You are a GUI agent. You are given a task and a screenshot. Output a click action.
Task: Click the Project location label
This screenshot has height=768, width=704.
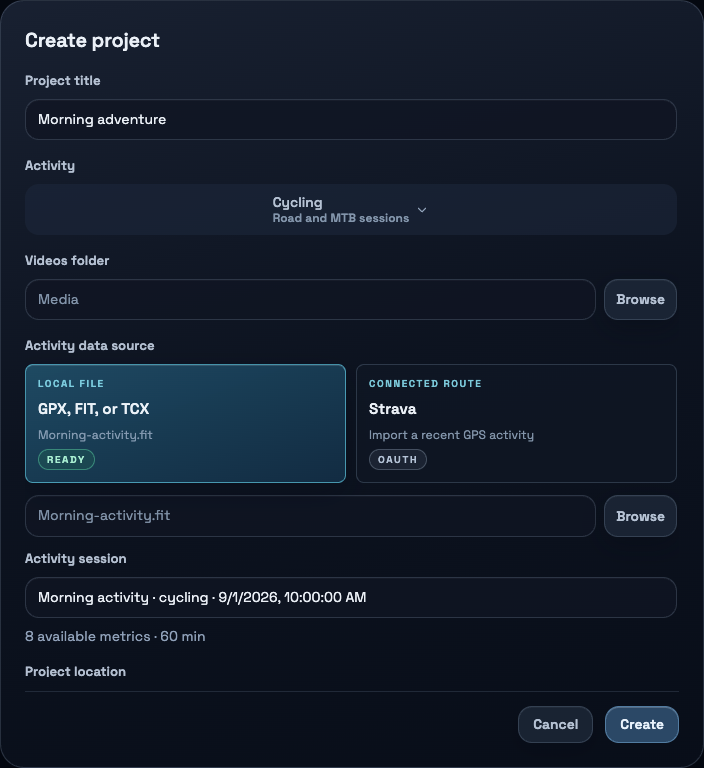click(x=75, y=672)
